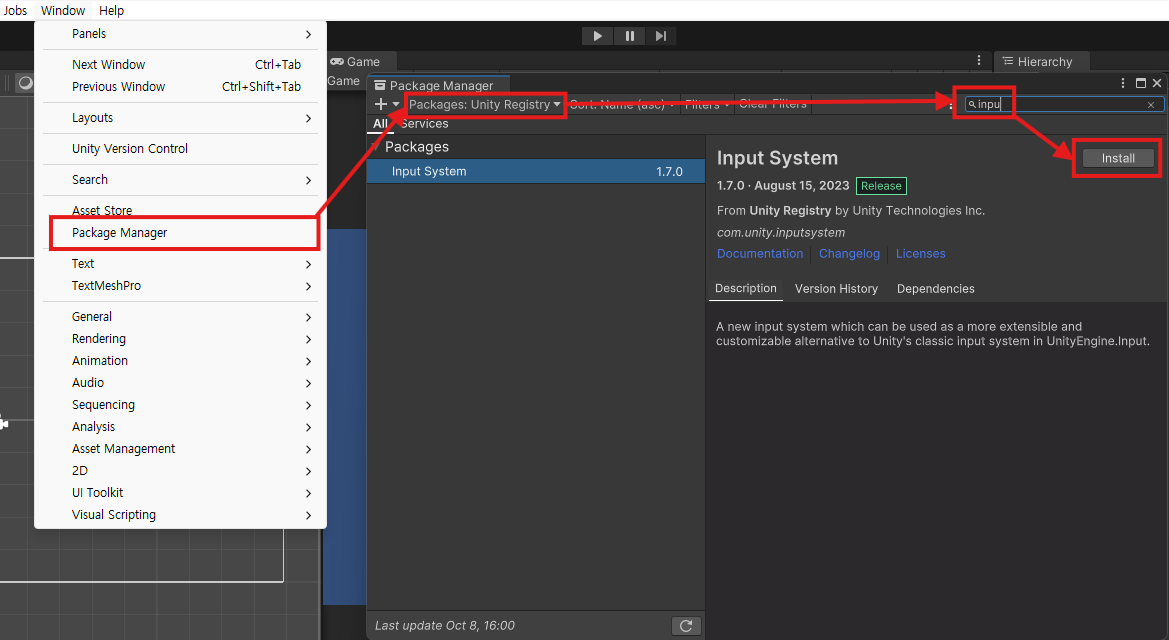
Task: Open Packages: Unity Registry dropdown
Action: click(485, 104)
